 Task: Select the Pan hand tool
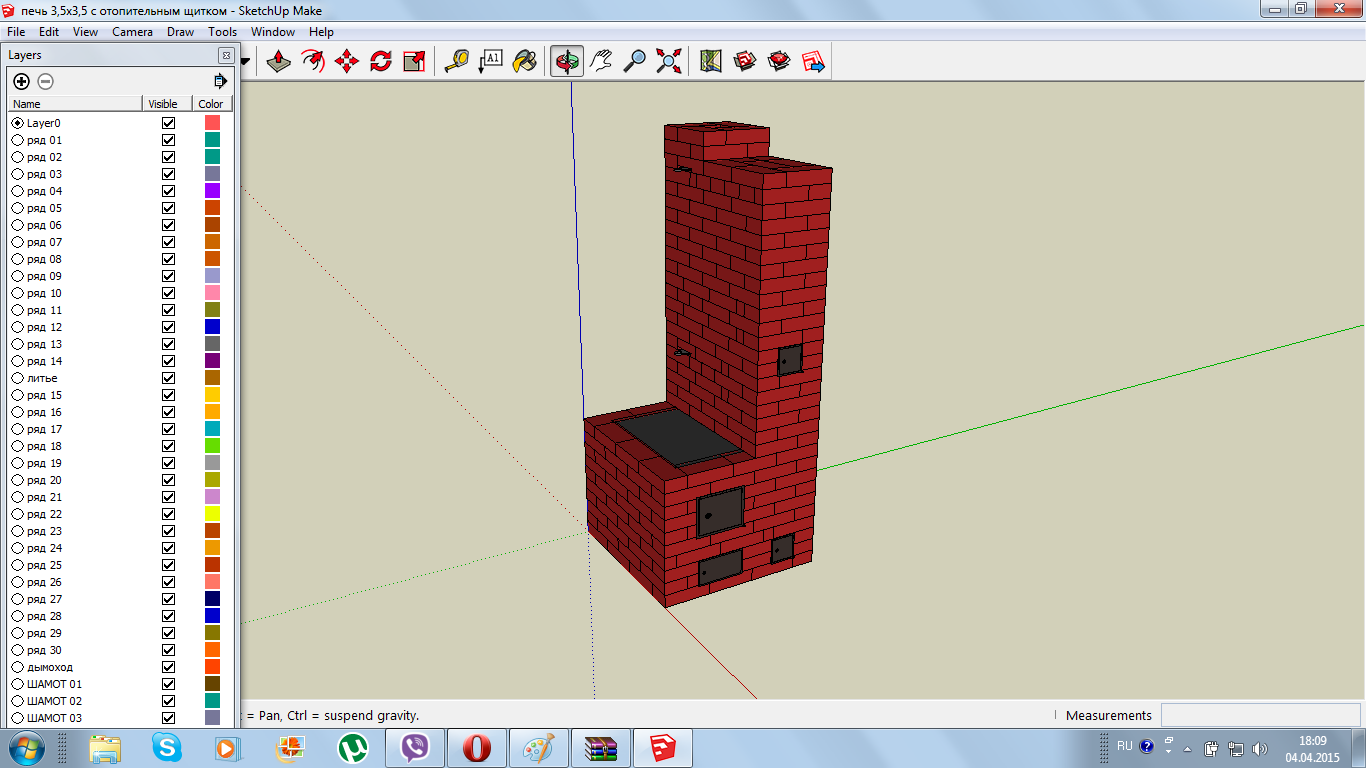(601, 62)
